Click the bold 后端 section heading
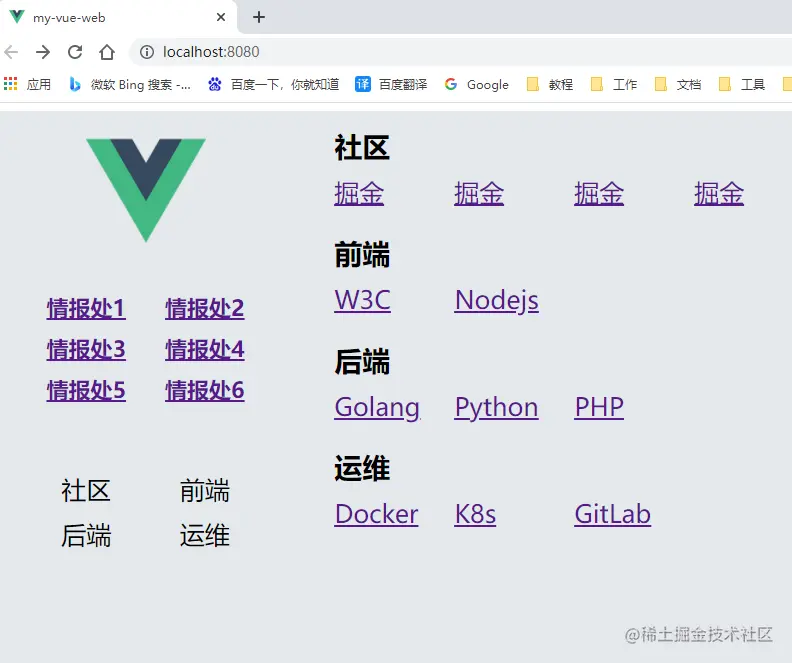 click(x=362, y=362)
